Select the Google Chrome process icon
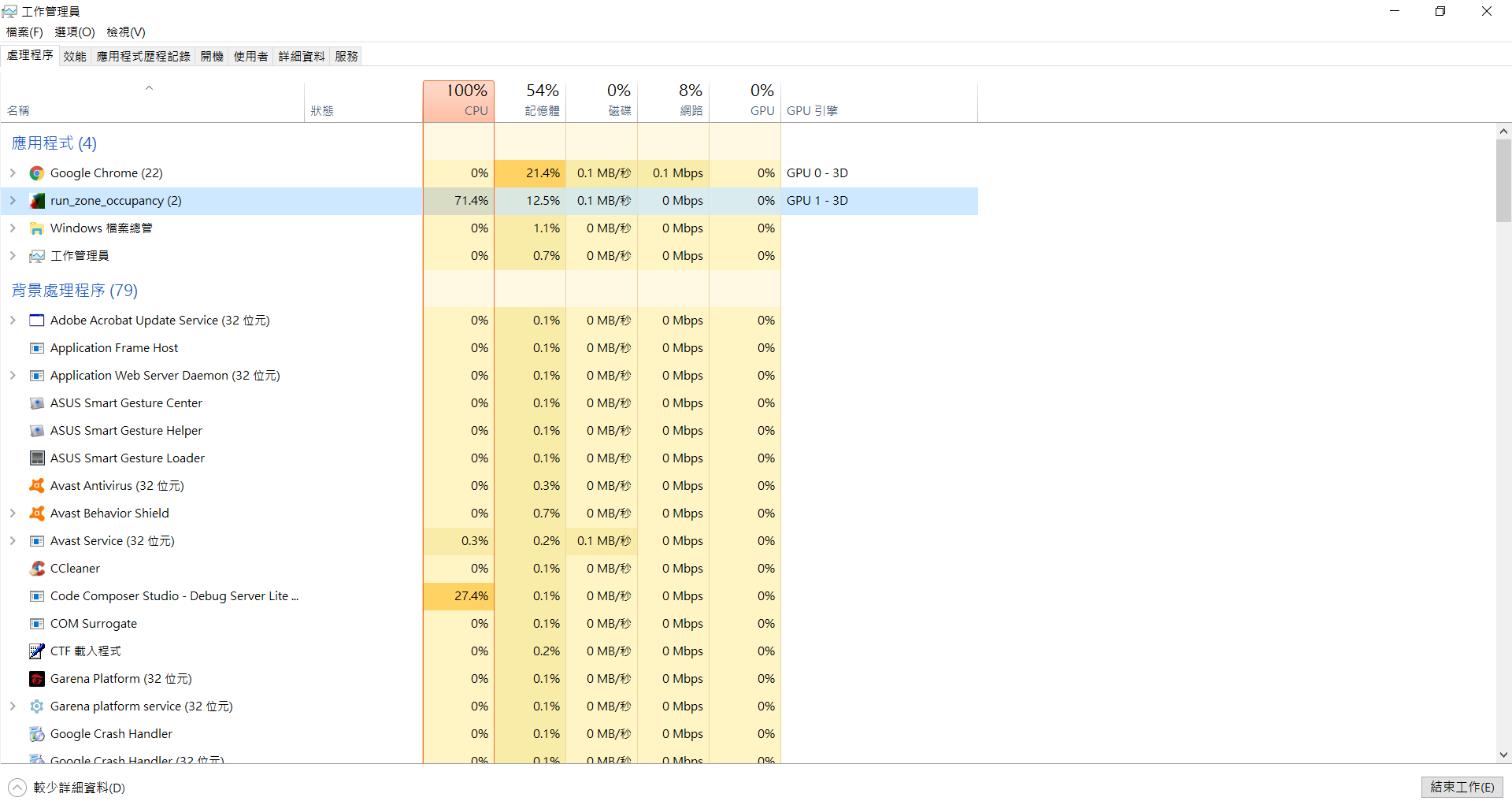This screenshot has width=1512, height=801. (x=36, y=173)
